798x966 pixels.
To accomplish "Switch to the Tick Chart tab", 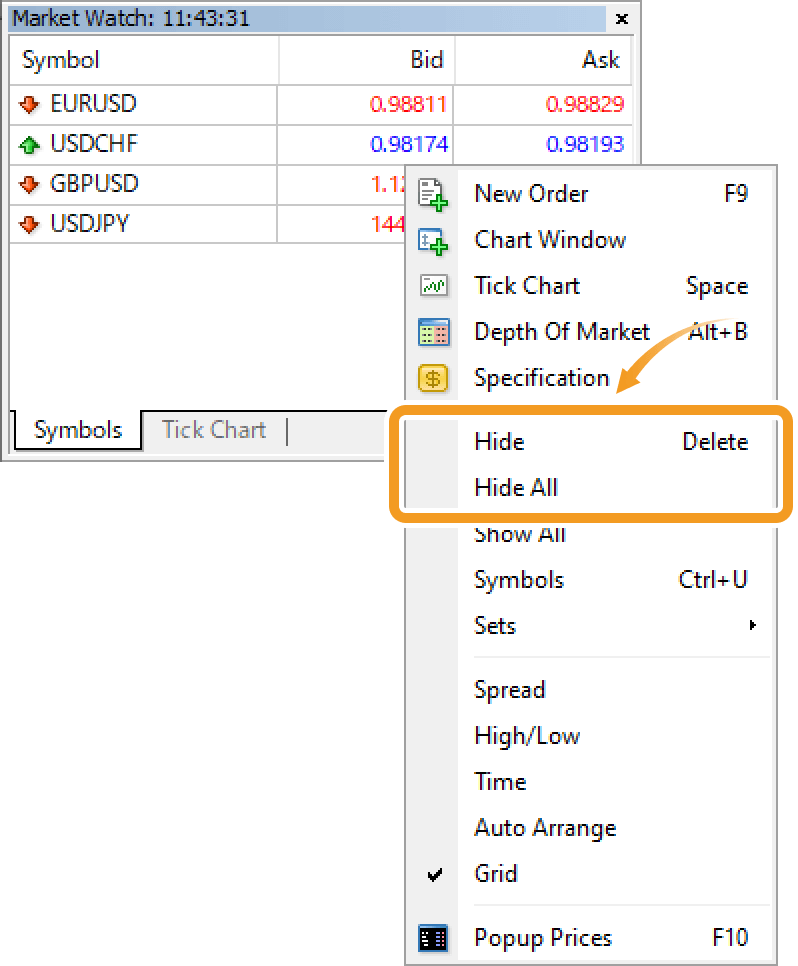I will click(x=214, y=429).
